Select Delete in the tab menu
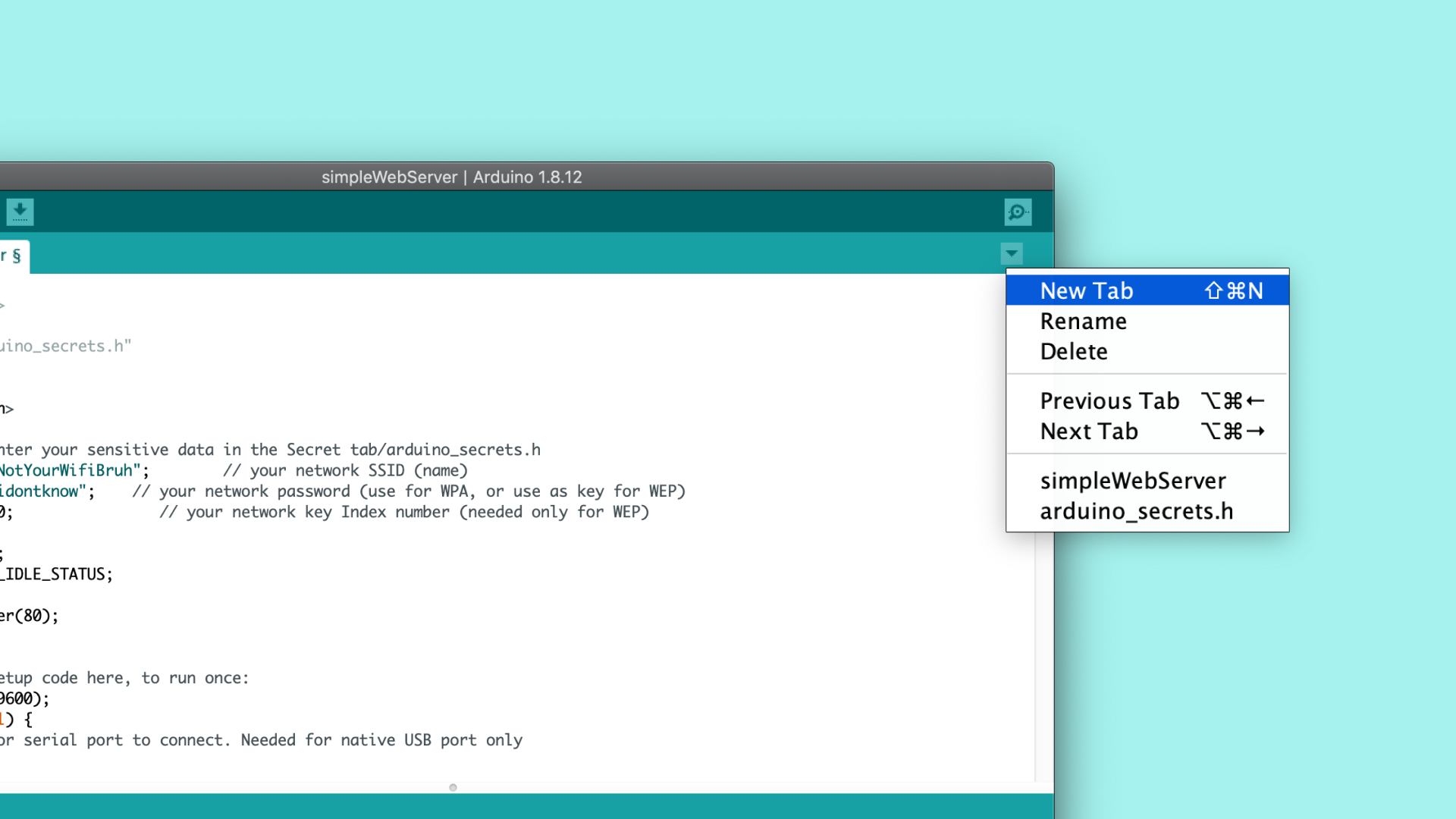 [x=1074, y=352]
